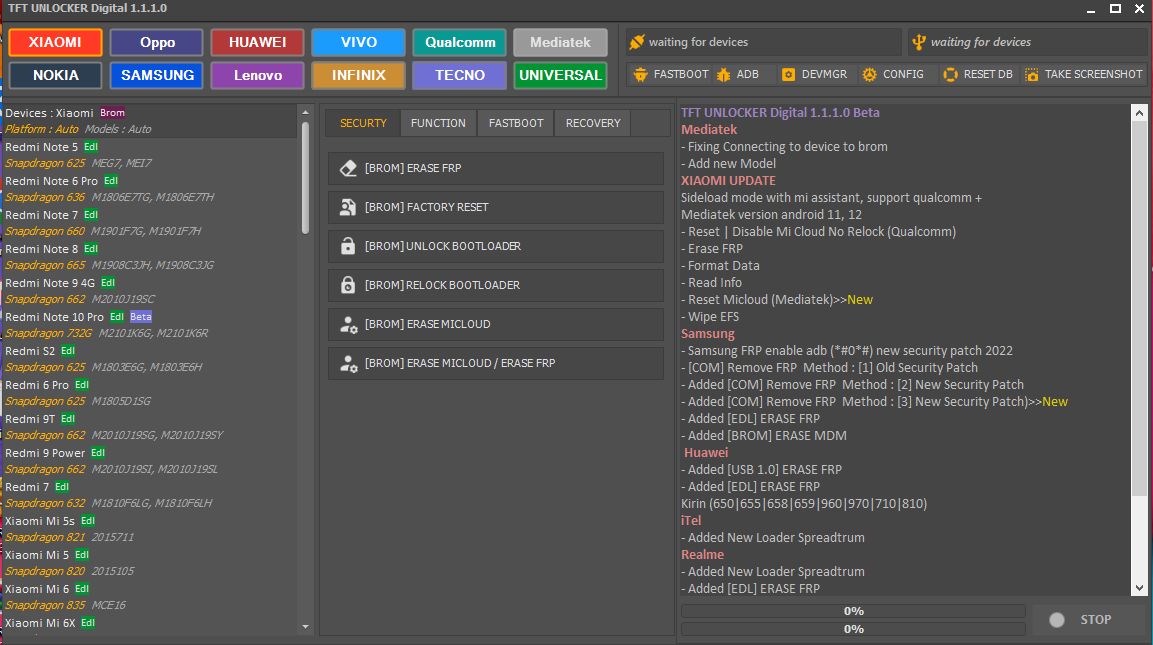Click the ADB bug icon
Screen dimensions: 1153x645
click(x=724, y=74)
